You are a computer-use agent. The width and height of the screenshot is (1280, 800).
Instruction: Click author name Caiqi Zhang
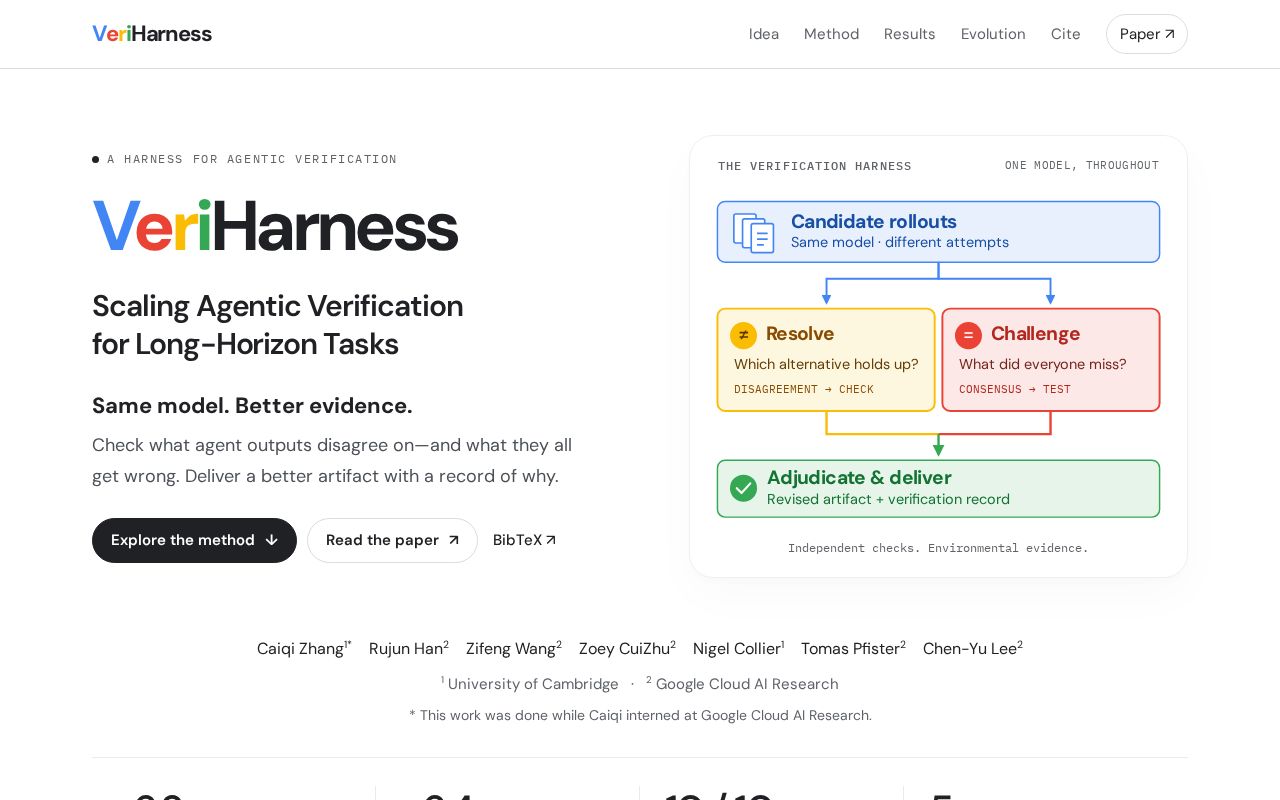click(x=300, y=648)
